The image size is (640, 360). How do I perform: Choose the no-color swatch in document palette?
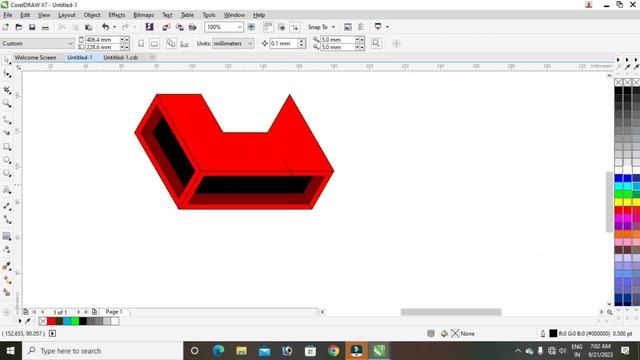[42, 321]
